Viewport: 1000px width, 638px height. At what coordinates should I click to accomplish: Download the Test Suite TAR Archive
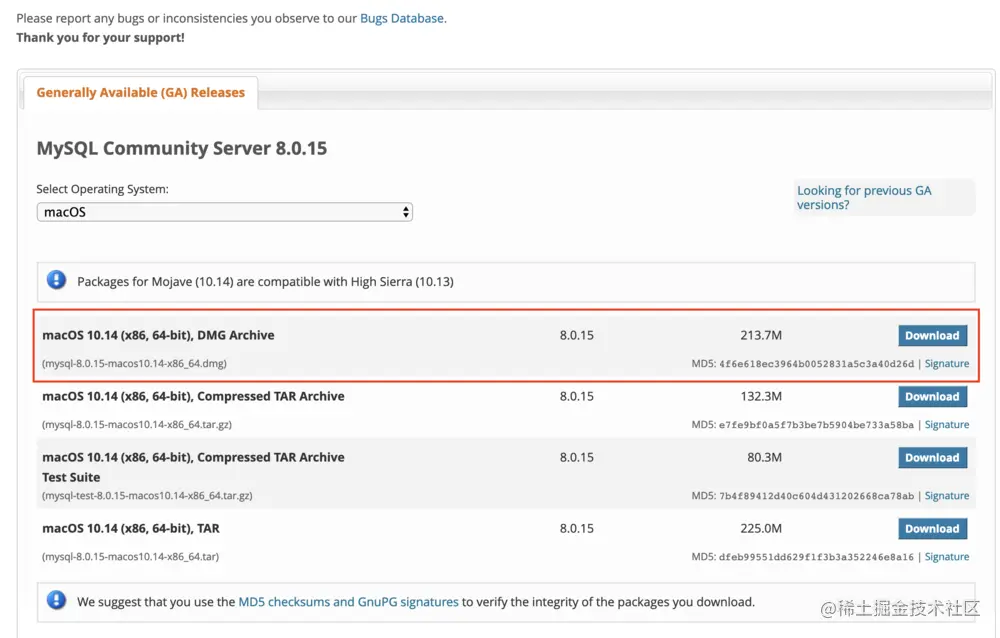click(x=932, y=458)
